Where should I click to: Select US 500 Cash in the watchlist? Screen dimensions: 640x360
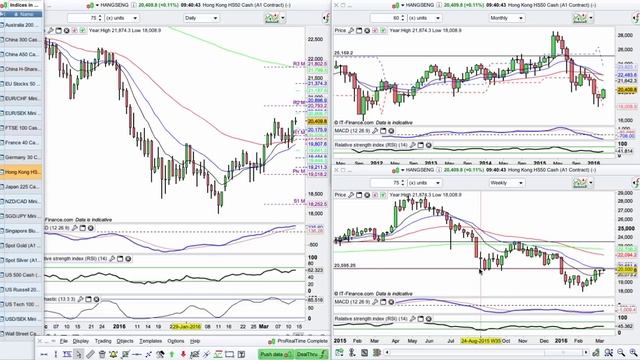pos(21,275)
